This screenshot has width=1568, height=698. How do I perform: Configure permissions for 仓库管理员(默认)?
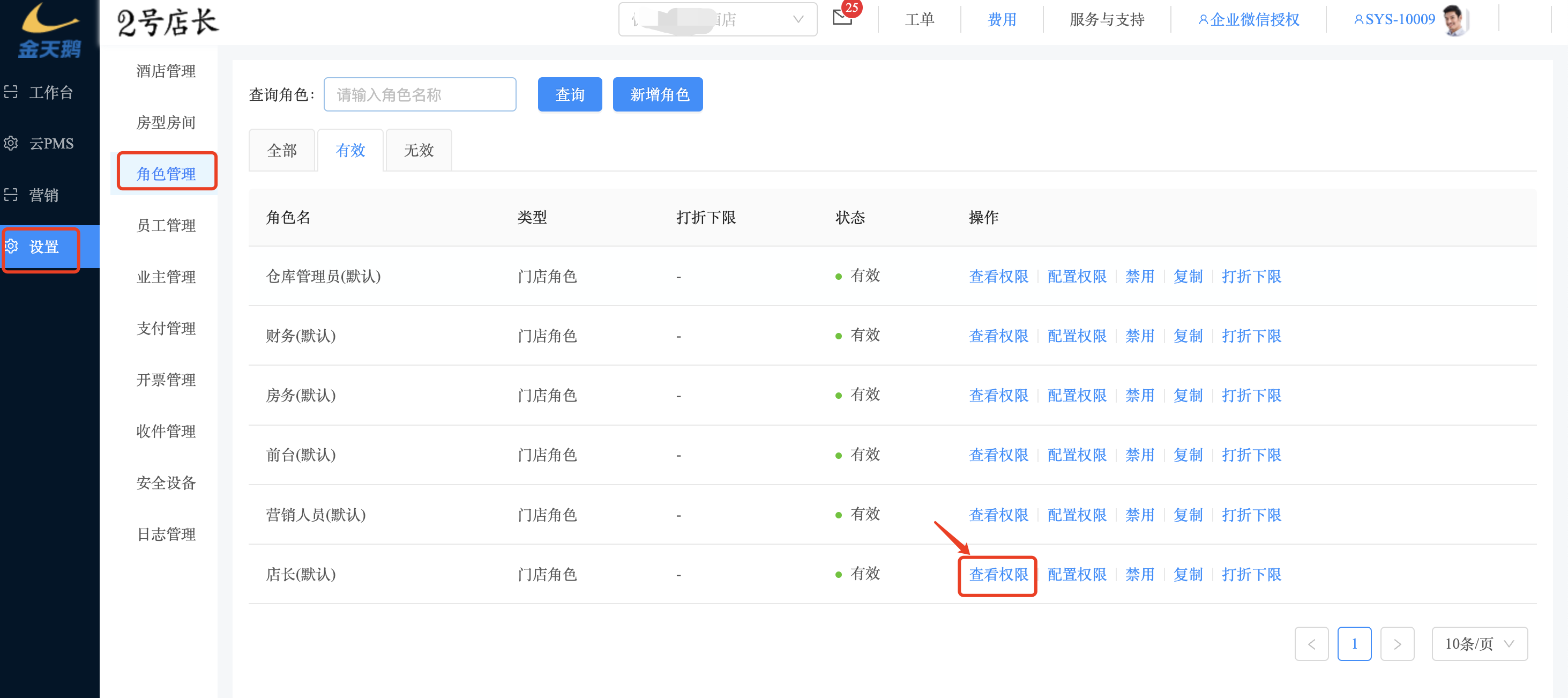1077,277
